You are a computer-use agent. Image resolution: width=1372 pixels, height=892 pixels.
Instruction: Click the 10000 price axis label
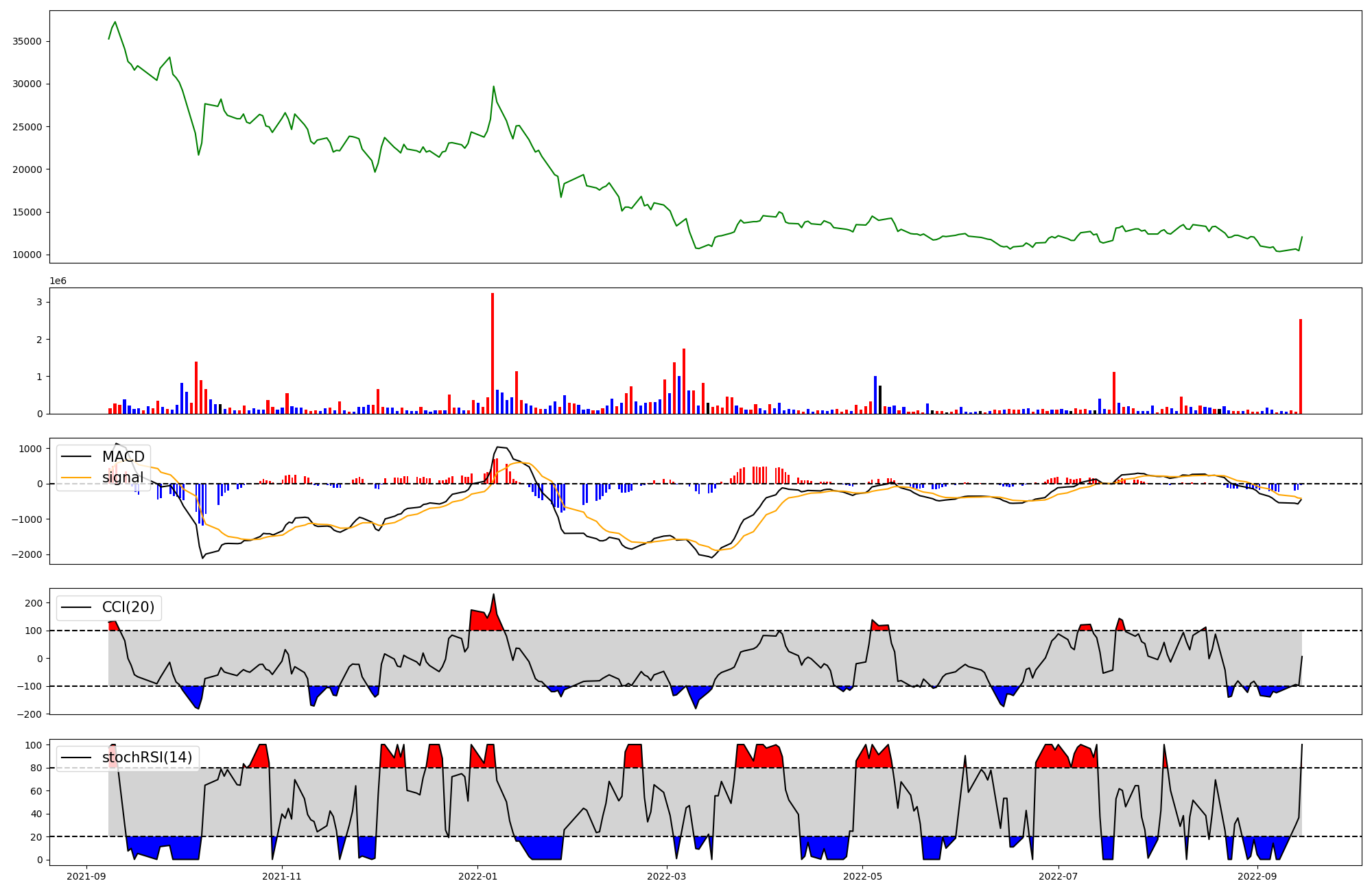click(x=27, y=255)
